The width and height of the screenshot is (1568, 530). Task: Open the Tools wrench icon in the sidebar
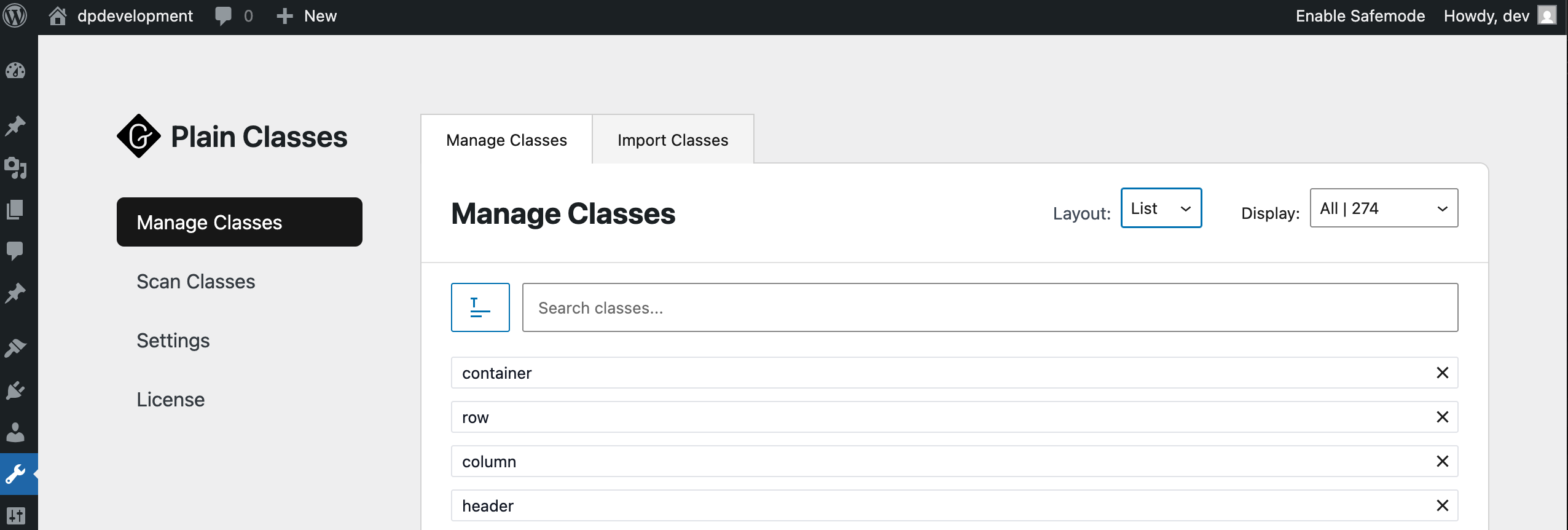click(15, 474)
